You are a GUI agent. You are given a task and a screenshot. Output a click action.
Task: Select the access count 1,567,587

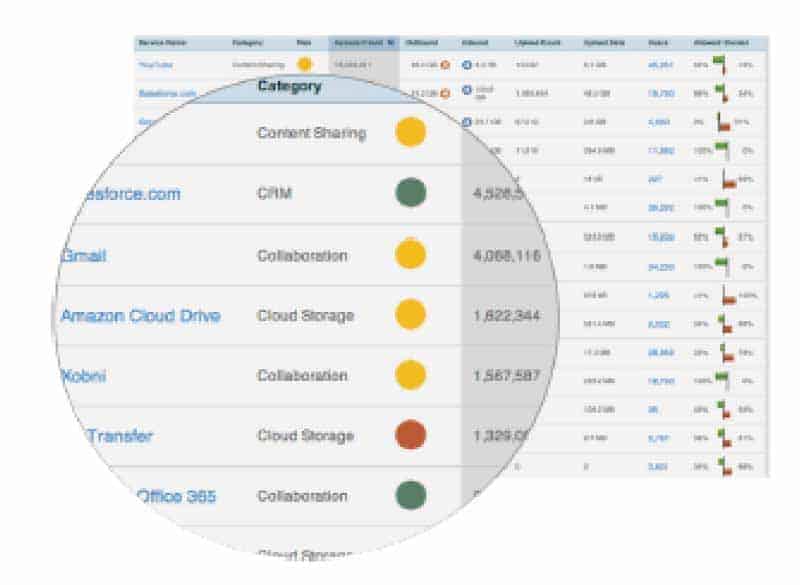click(507, 376)
